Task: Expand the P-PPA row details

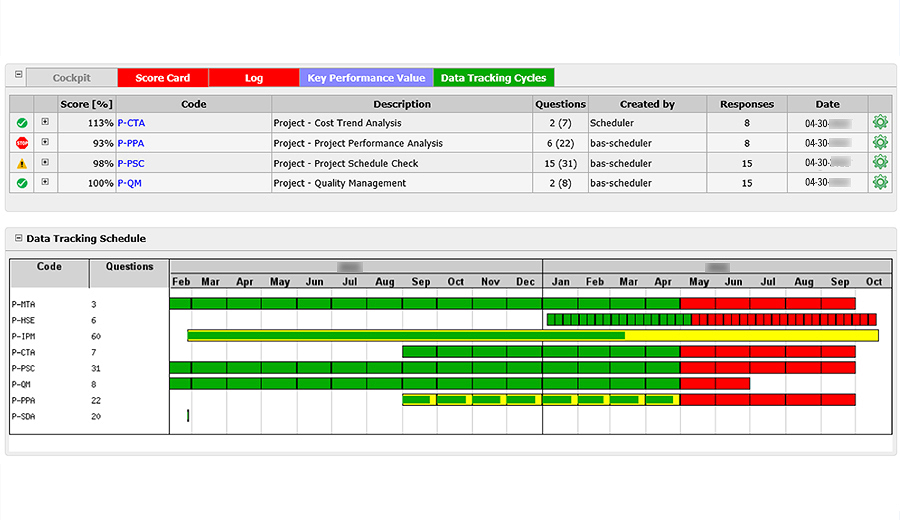Action: coord(45,143)
